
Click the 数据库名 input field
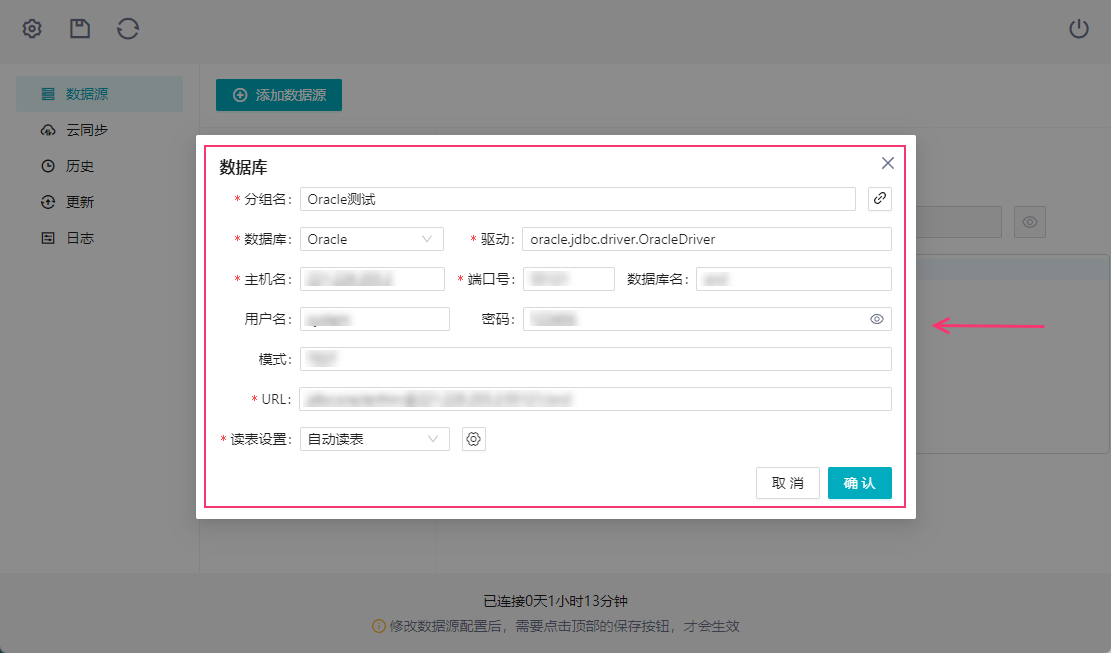[794, 279]
